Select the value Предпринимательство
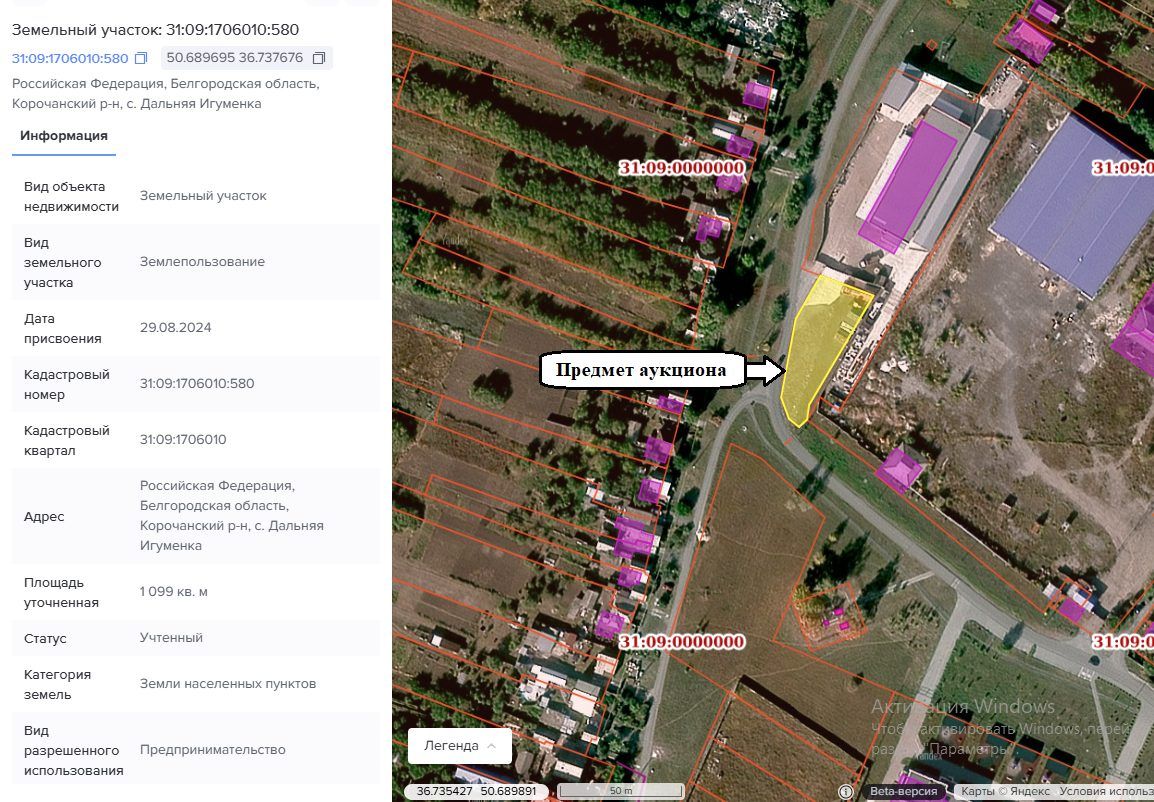1154x802 pixels. (213, 750)
